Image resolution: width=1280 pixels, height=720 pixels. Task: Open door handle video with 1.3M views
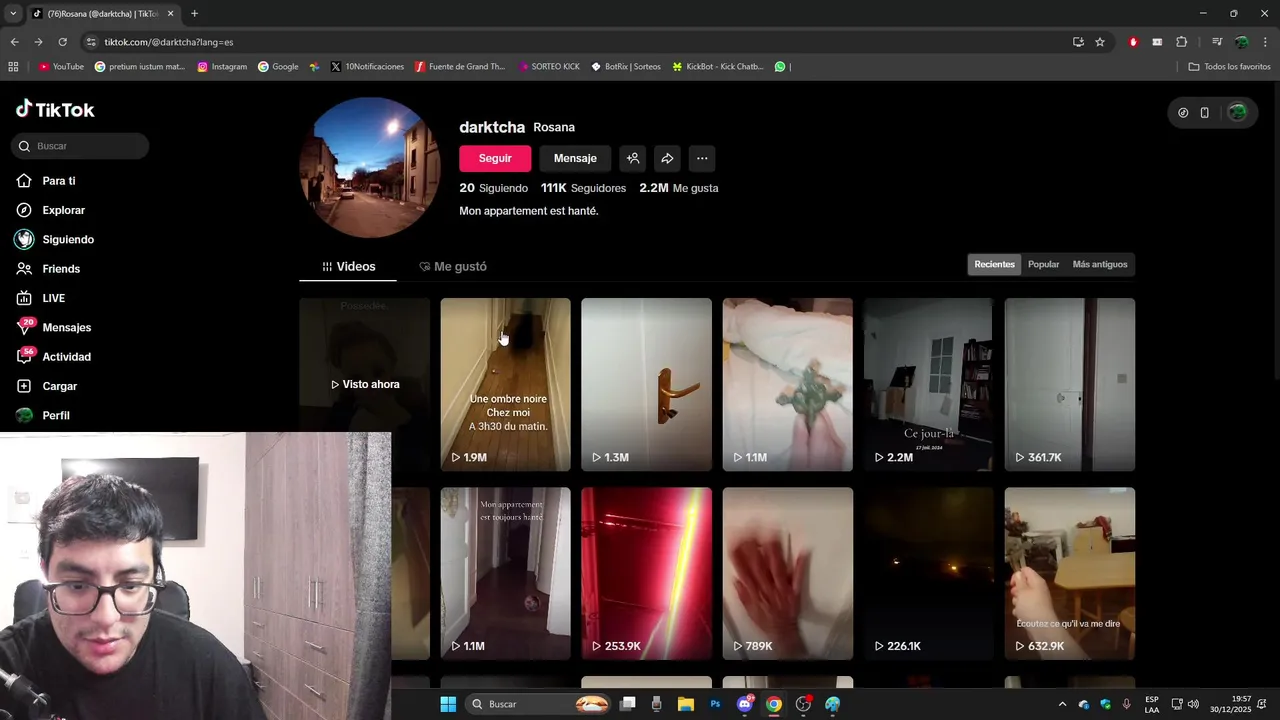tap(647, 384)
